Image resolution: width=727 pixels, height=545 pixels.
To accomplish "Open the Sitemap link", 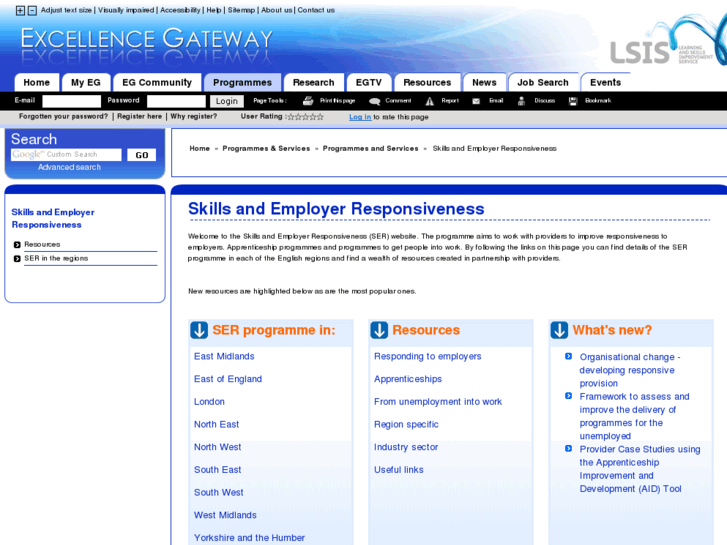I will coord(242,10).
